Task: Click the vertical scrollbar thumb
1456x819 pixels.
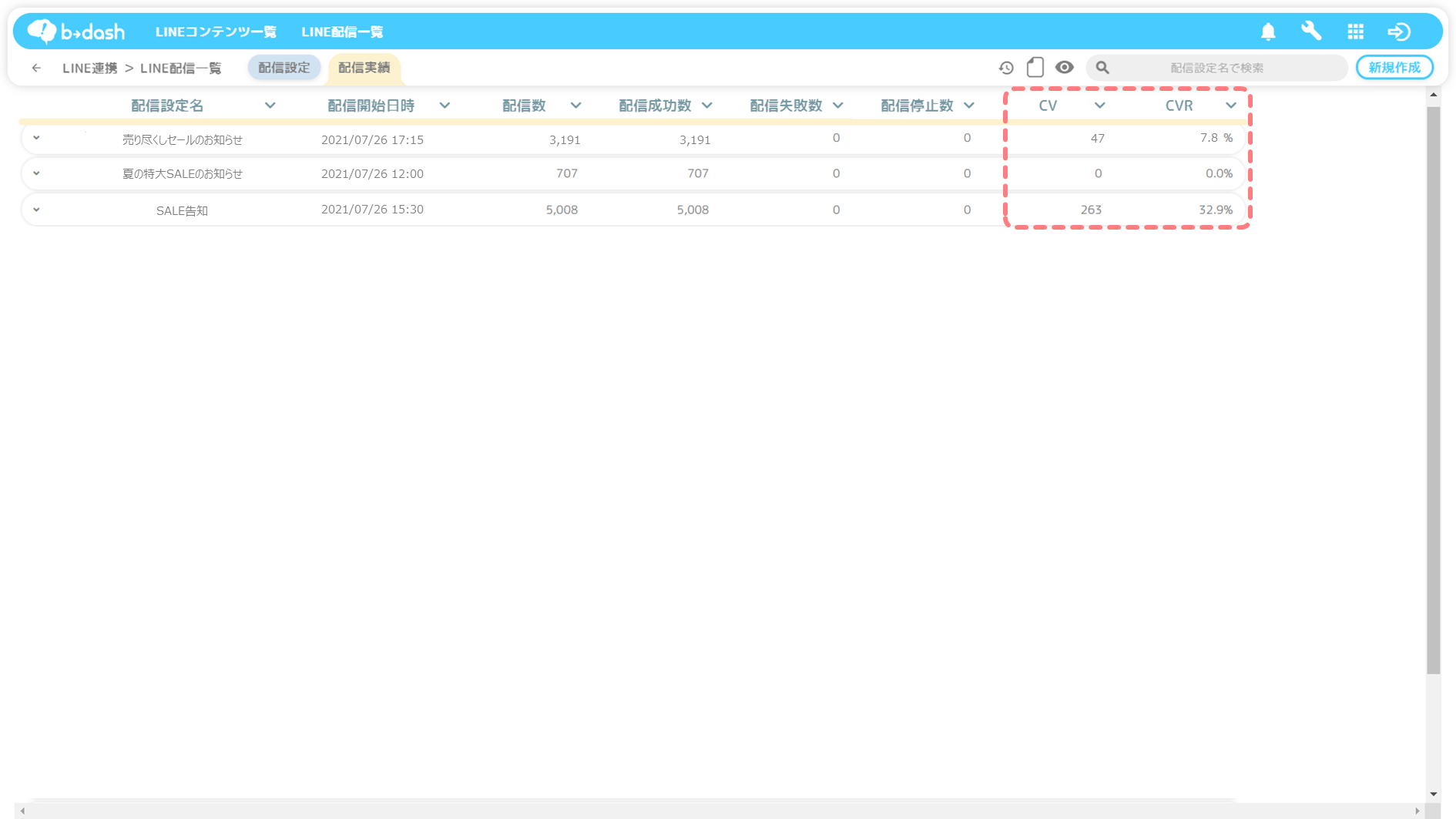Action: 1433,390
